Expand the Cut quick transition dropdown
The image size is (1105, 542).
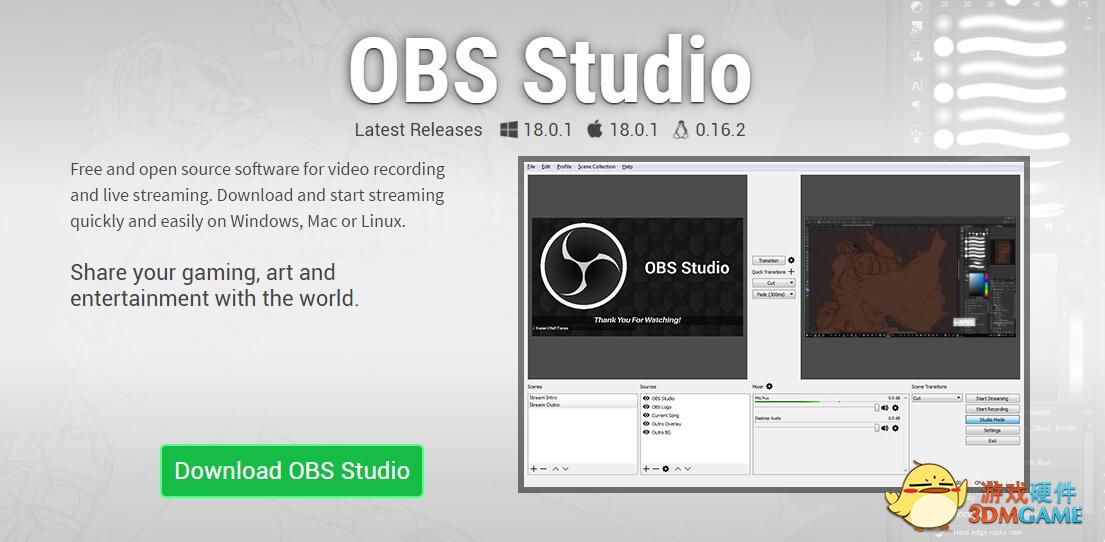[773, 283]
